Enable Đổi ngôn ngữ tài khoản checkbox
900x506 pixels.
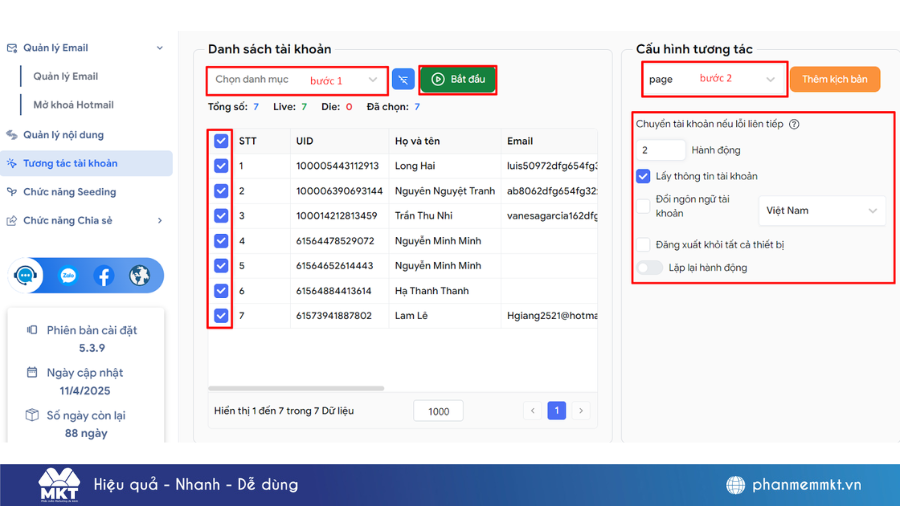[x=643, y=206]
